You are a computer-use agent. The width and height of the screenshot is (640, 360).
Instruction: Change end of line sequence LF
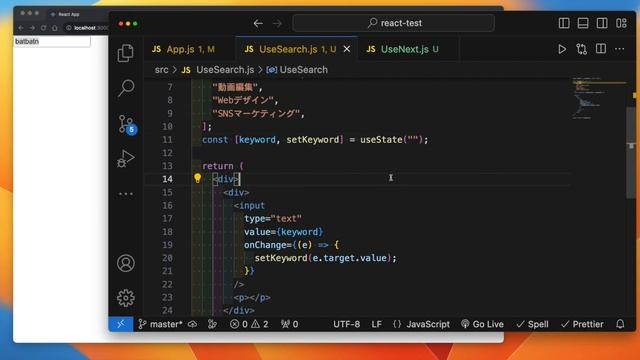coord(377,324)
